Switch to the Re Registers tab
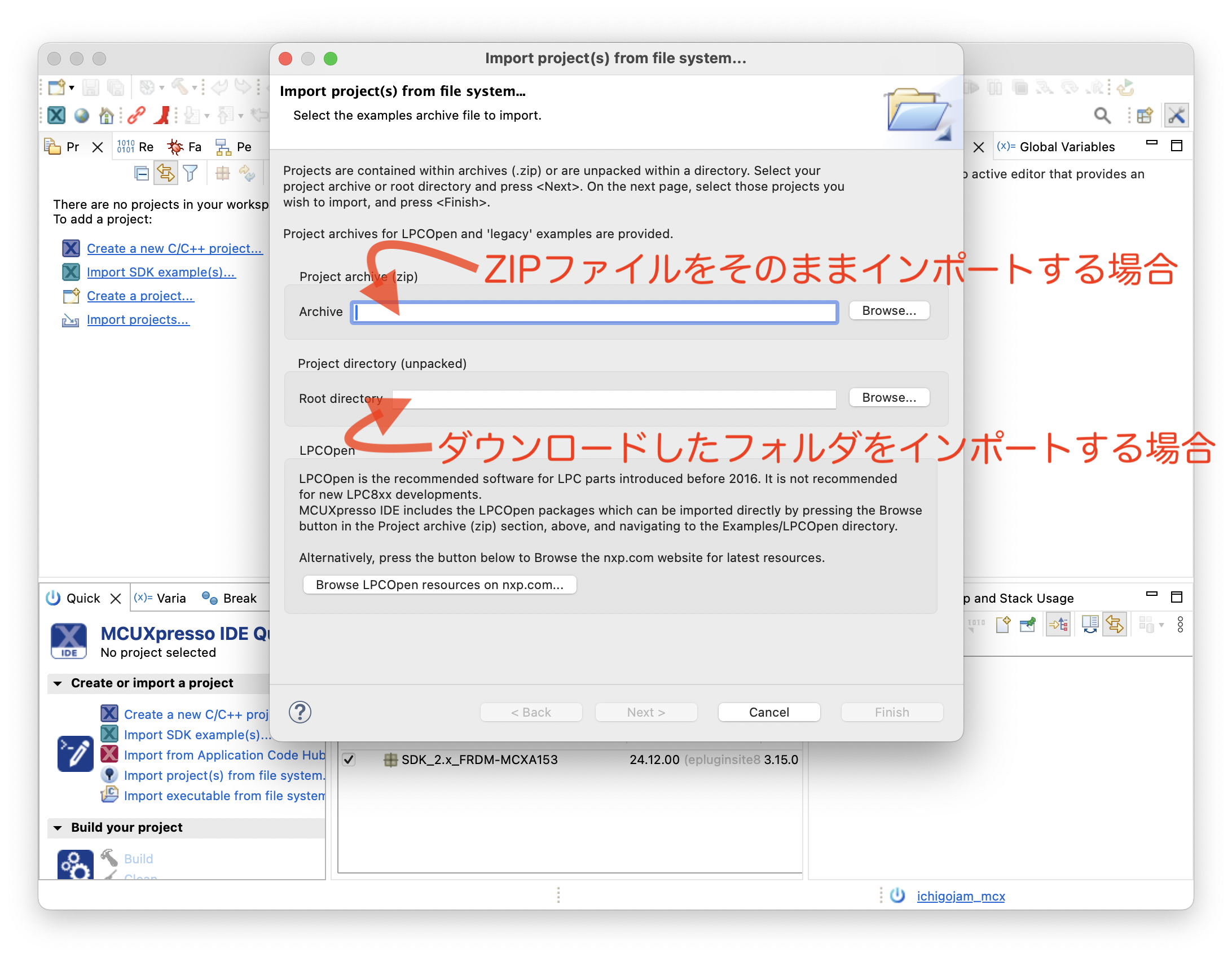Image resolution: width=1232 pixels, height=957 pixels. coord(135,147)
